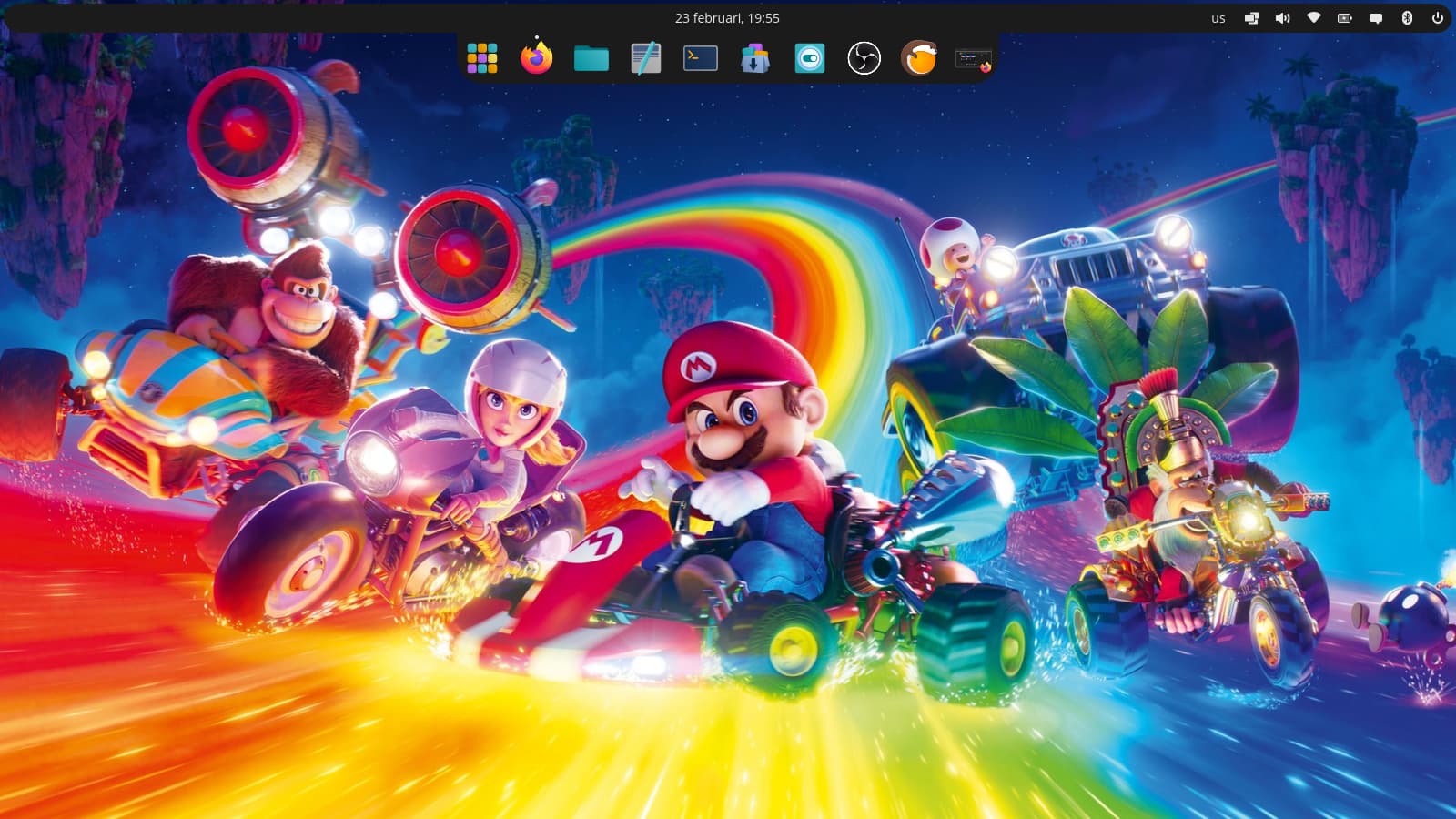The image size is (1456, 819).
Task: Open the date and time calendar
Action: (727, 18)
